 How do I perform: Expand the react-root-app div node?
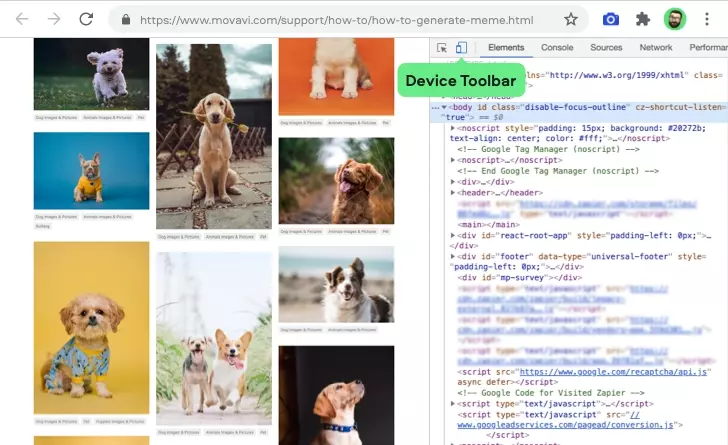pos(453,236)
